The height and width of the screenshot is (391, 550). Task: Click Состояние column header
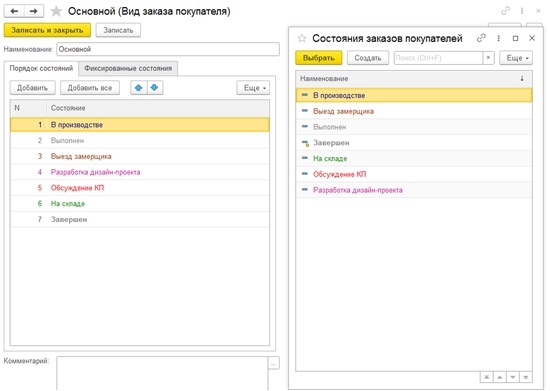(x=158, y=108)
